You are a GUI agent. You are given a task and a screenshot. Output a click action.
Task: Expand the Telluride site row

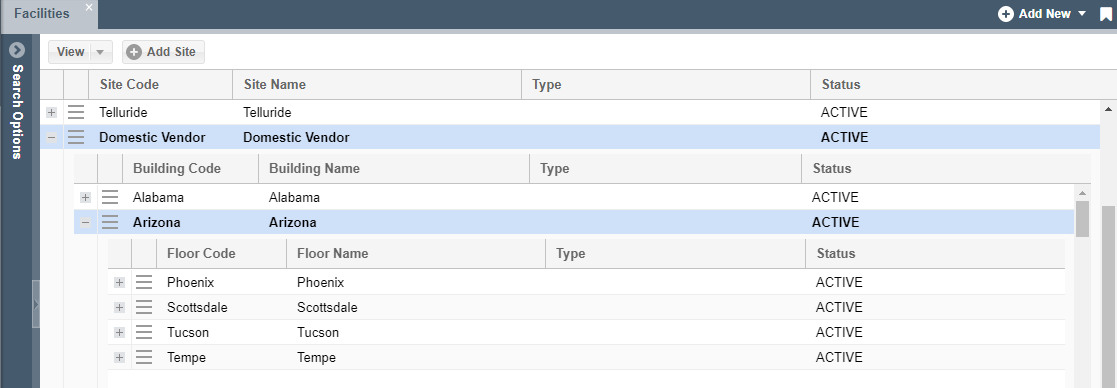pyautogui.click(x=51, y=112)
